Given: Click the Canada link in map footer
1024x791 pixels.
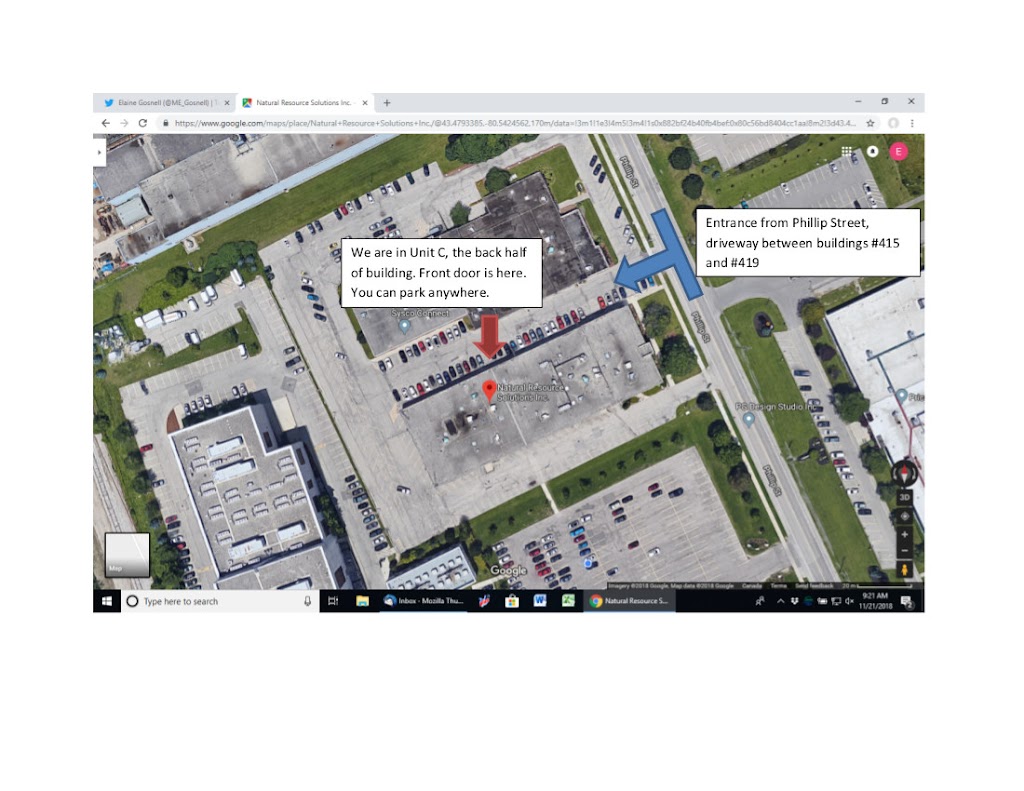Looking at the screenshot, I should [x=752, y=586].
